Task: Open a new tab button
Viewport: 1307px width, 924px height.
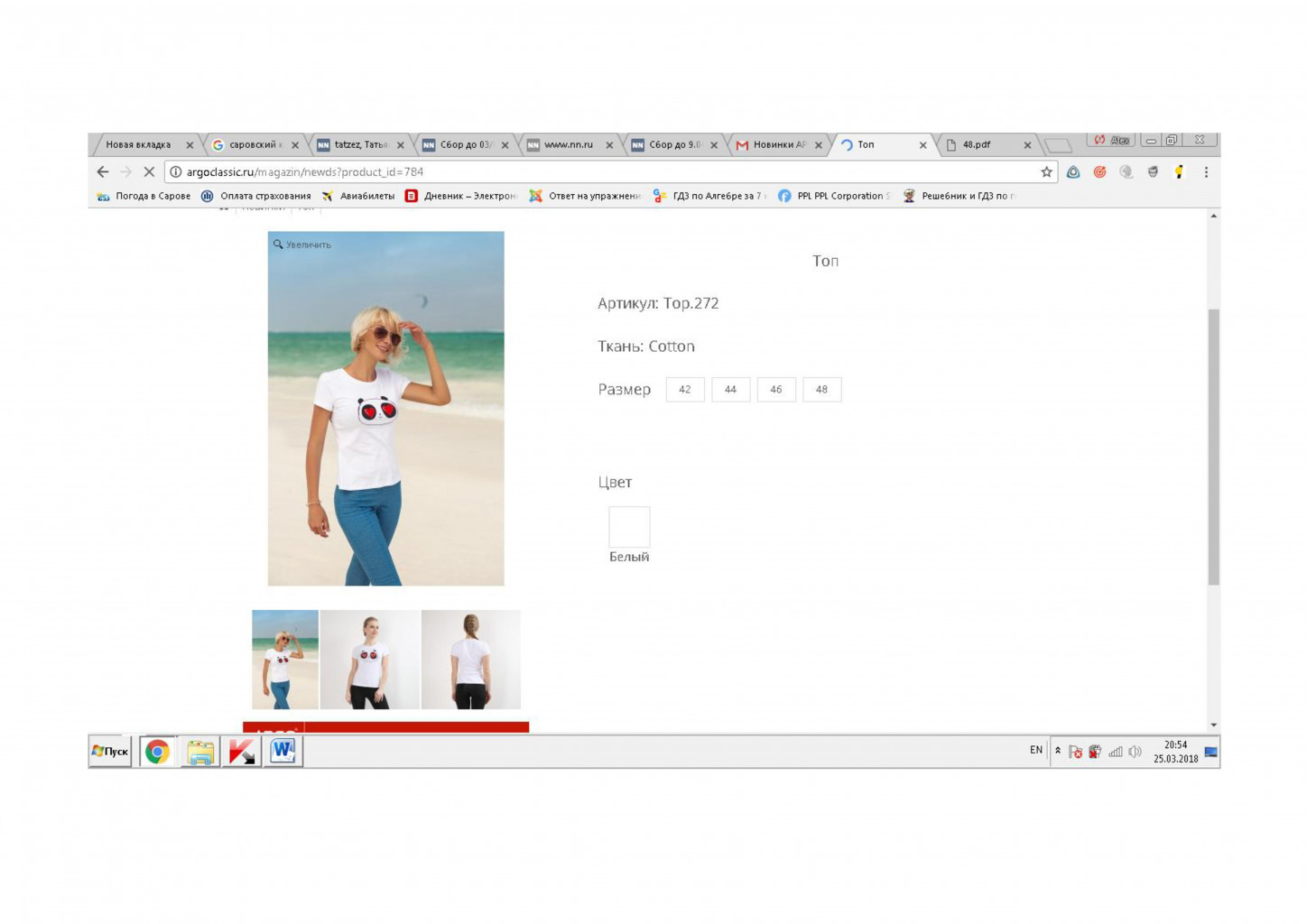Action: click(1058, 145)
